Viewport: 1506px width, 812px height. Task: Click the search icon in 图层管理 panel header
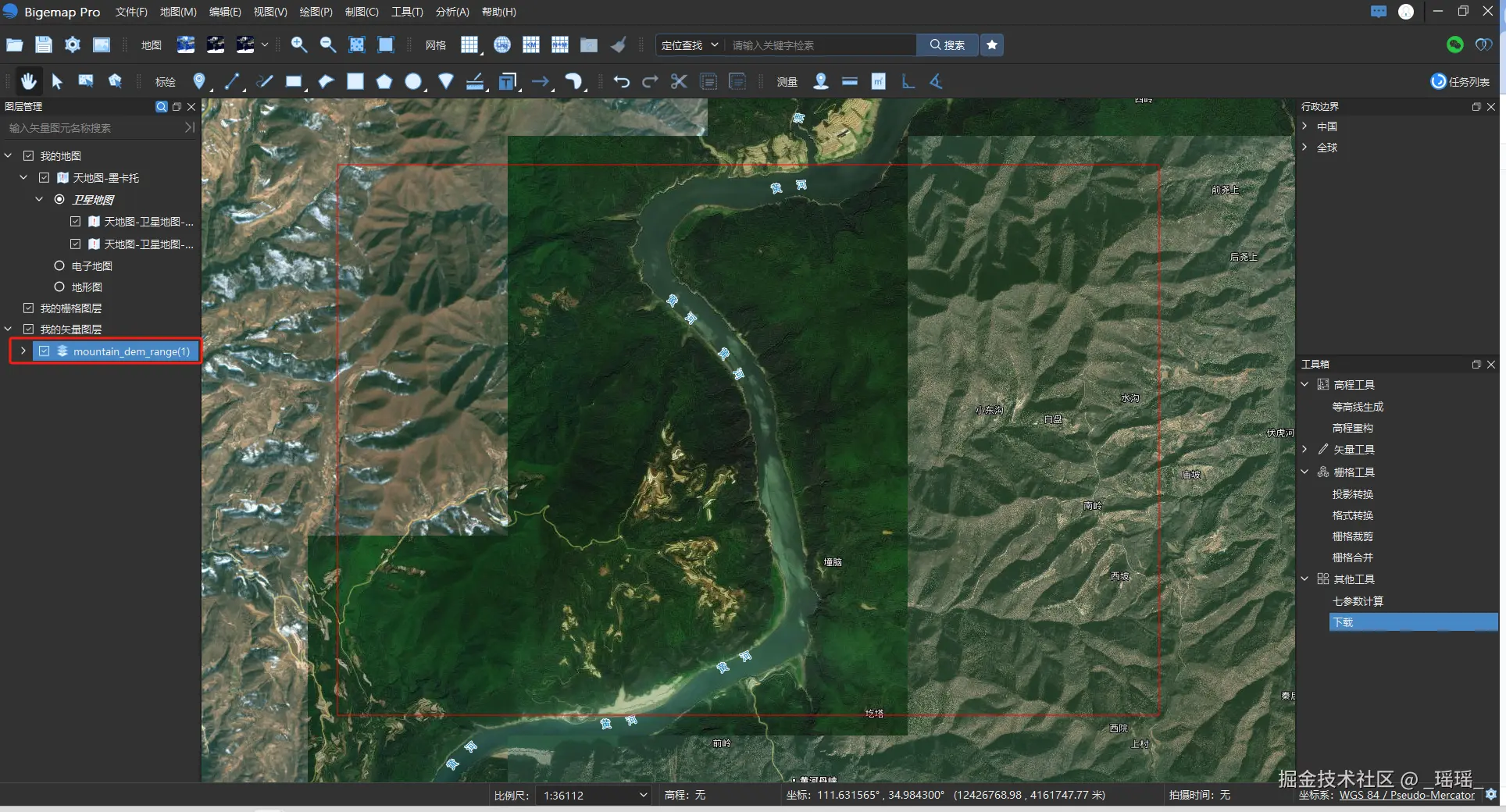coord(161,107)
